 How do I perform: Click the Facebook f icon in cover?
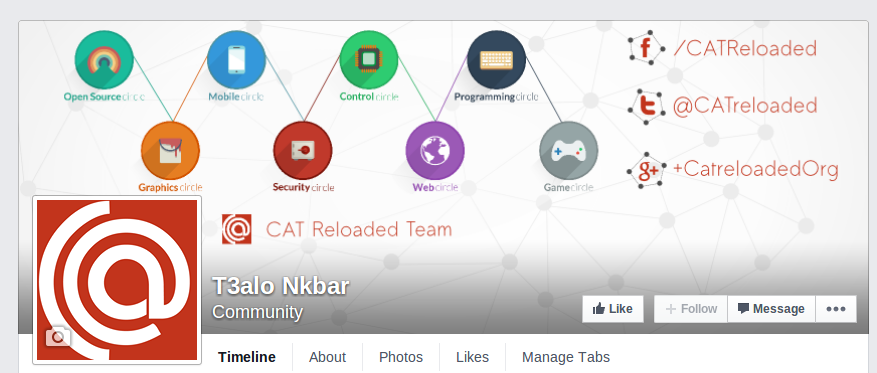tap(646, 48)
